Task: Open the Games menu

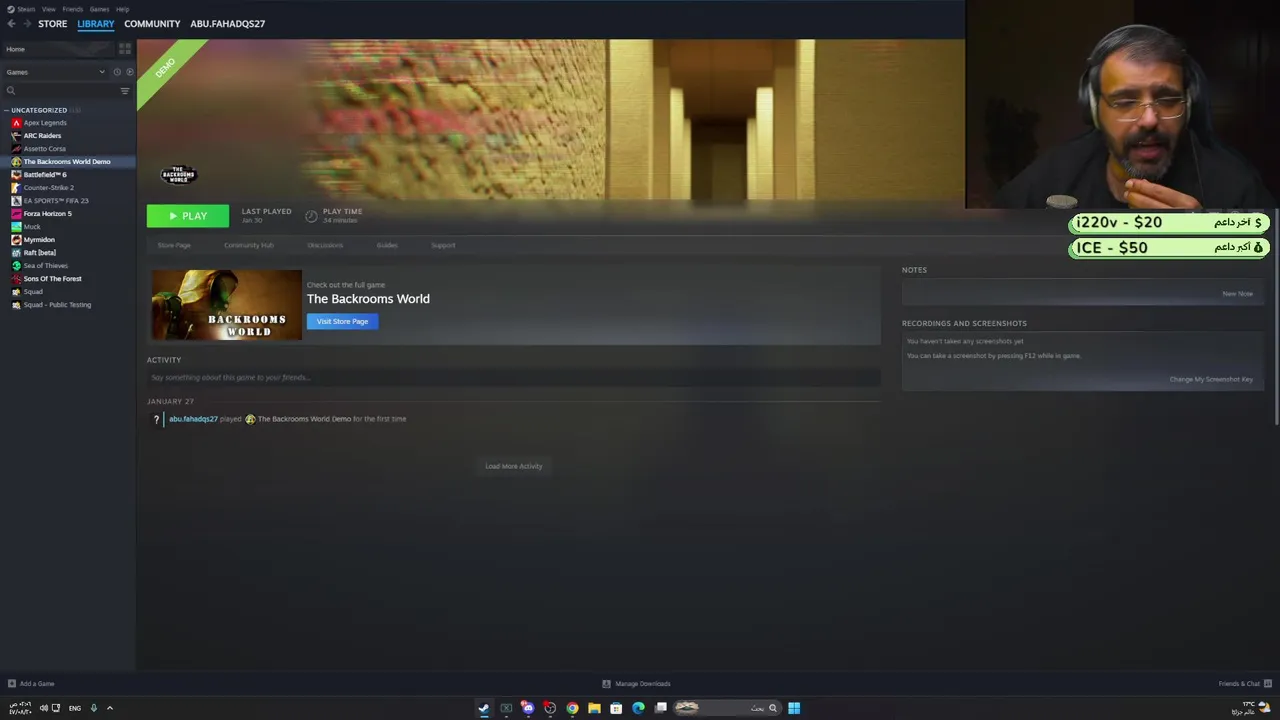Action: click(x=99, y=9)
